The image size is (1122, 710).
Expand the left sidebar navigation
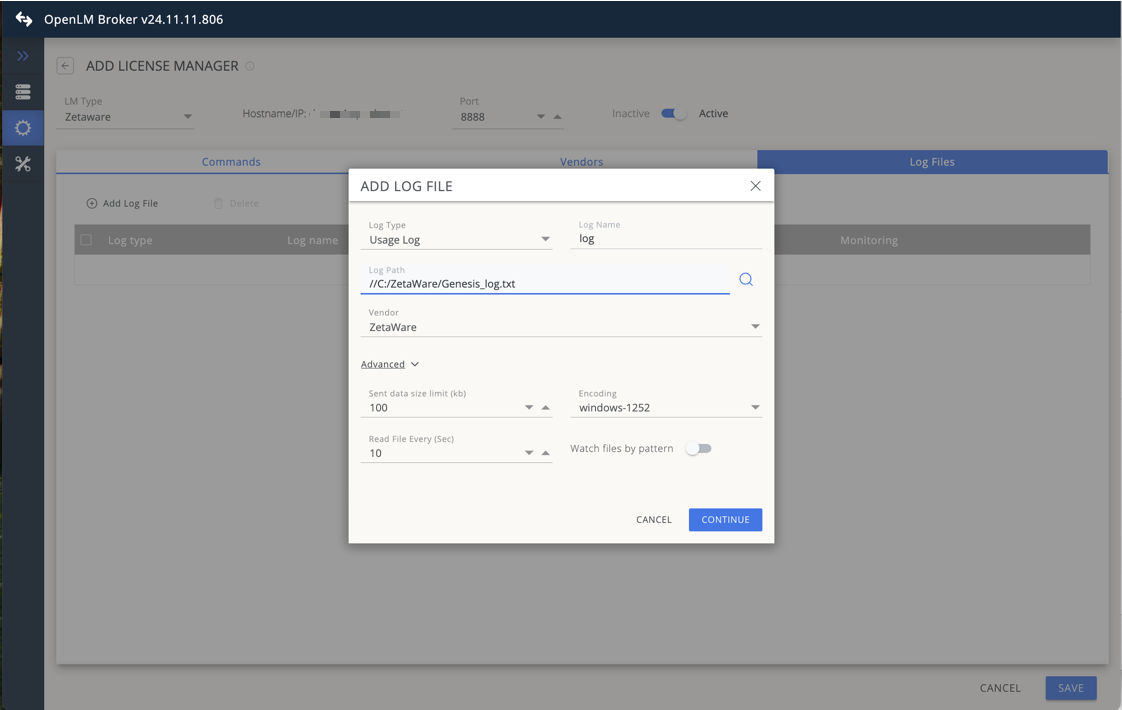22,55
